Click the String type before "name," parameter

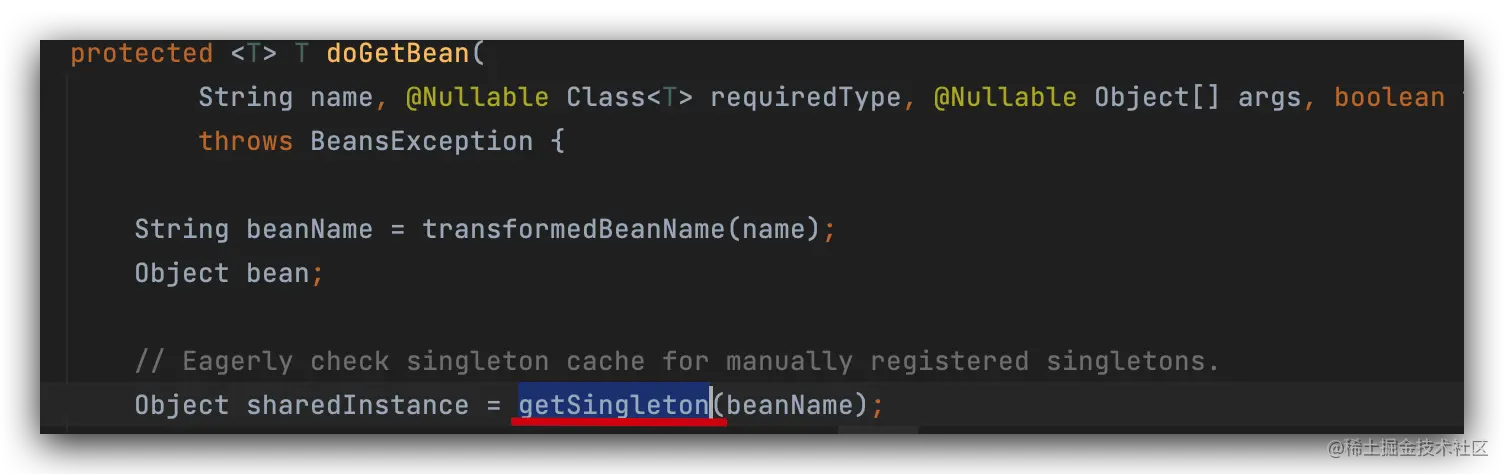tap(246, 97)
